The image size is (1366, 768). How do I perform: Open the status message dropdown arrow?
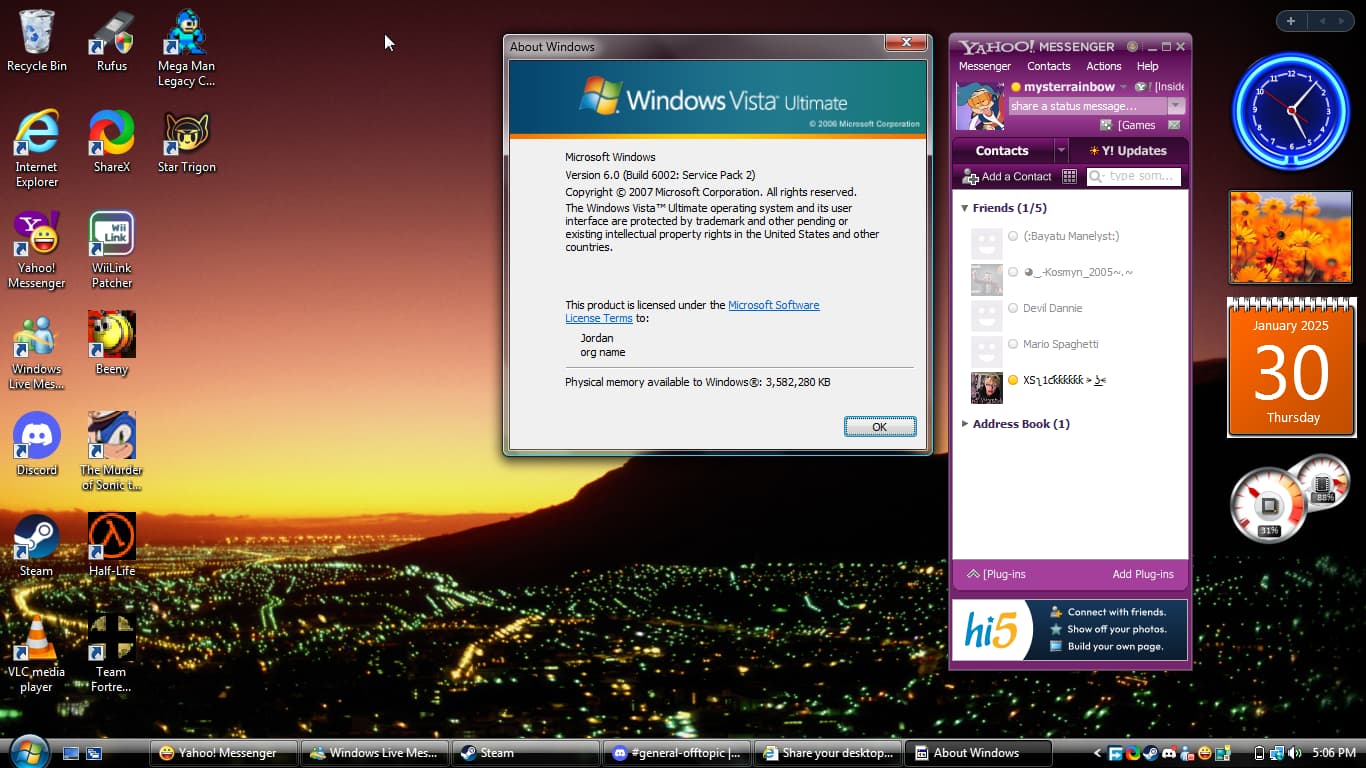[1176, 106]
